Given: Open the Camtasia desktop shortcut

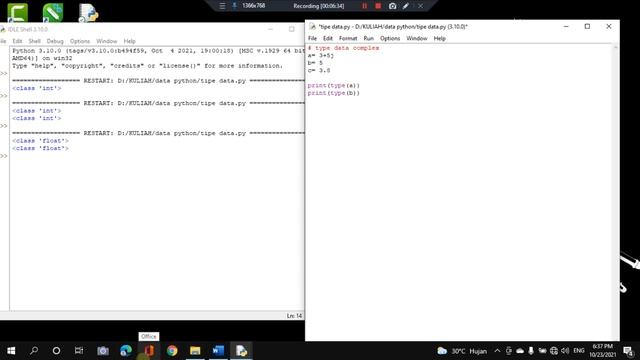Looking at the screenshot, I should 18,12.
